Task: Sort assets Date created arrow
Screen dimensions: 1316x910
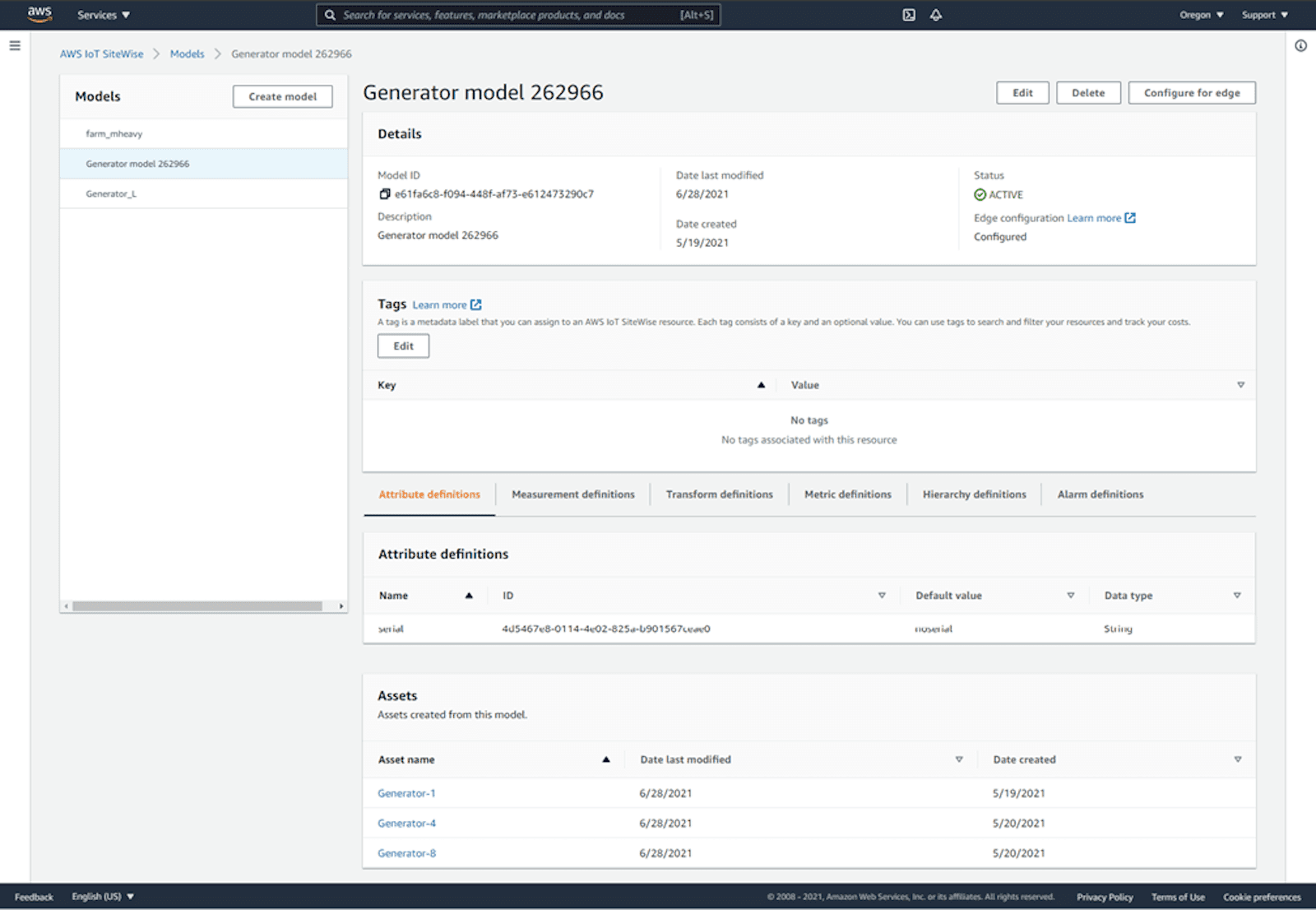Action: tap(1238, 759)
